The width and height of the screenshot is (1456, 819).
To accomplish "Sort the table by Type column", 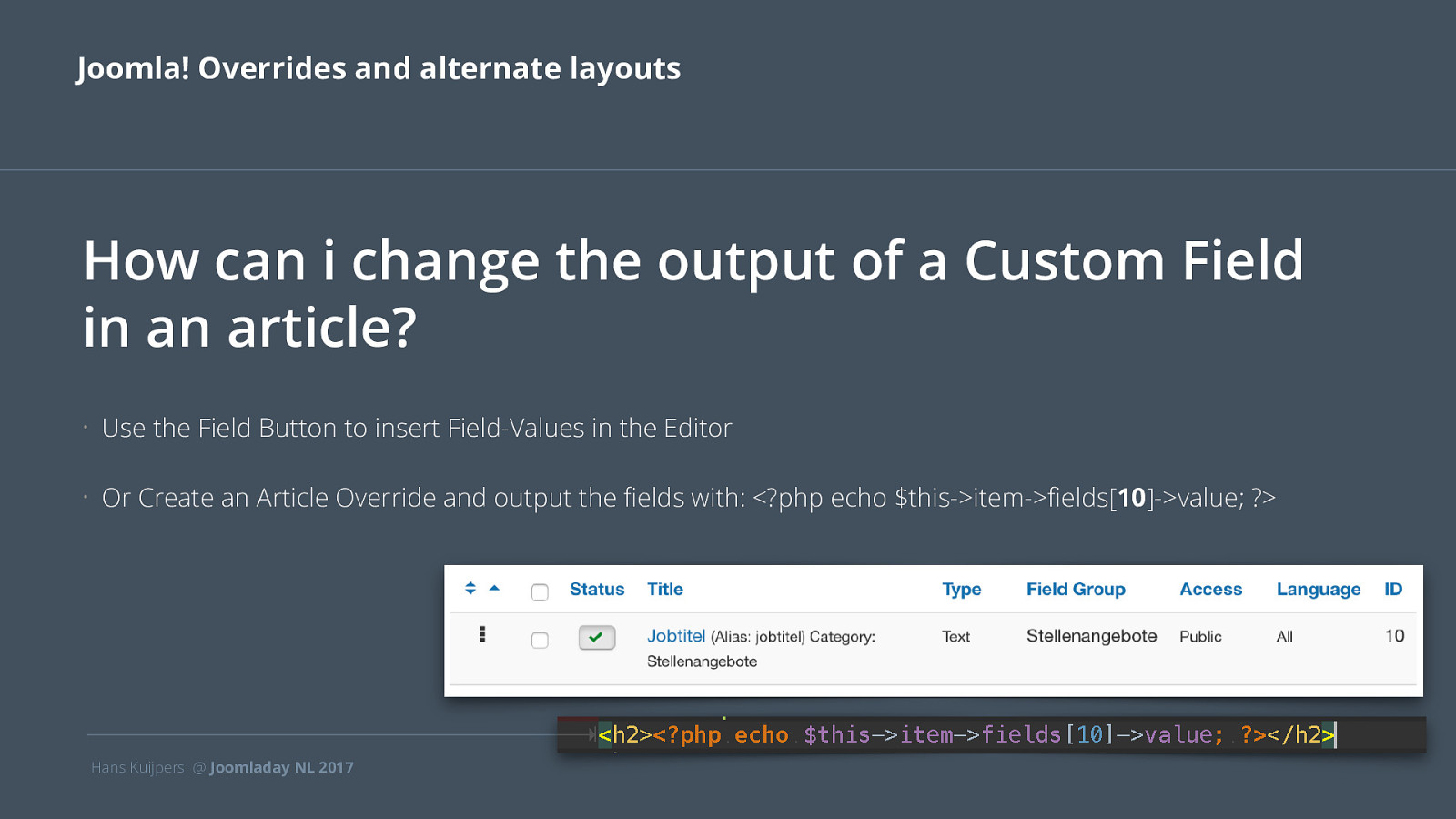I will [962, 589].
